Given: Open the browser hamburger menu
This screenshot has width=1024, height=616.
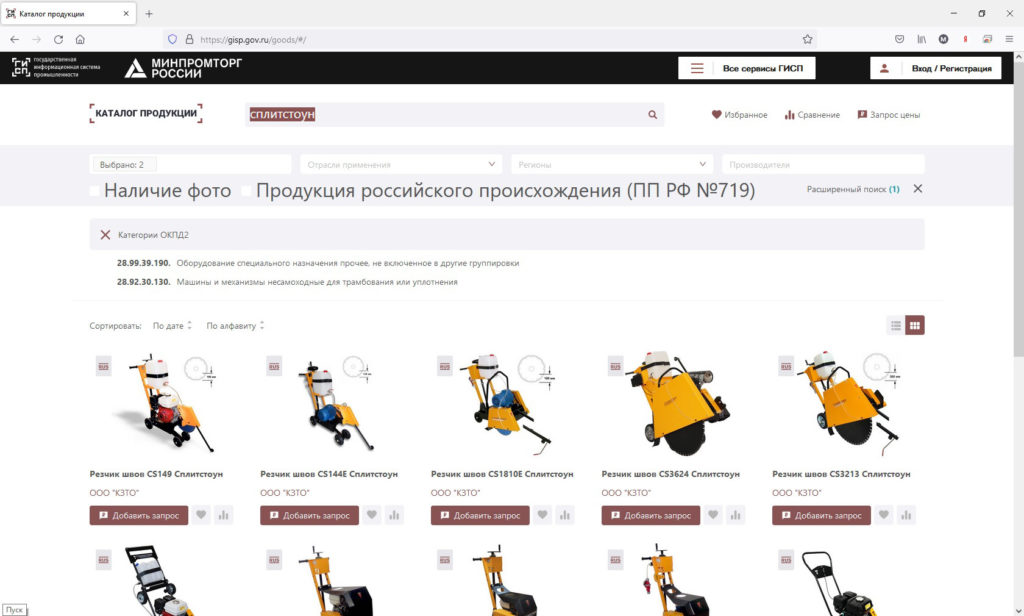Looking at the screenshot, I should 1009,39.
